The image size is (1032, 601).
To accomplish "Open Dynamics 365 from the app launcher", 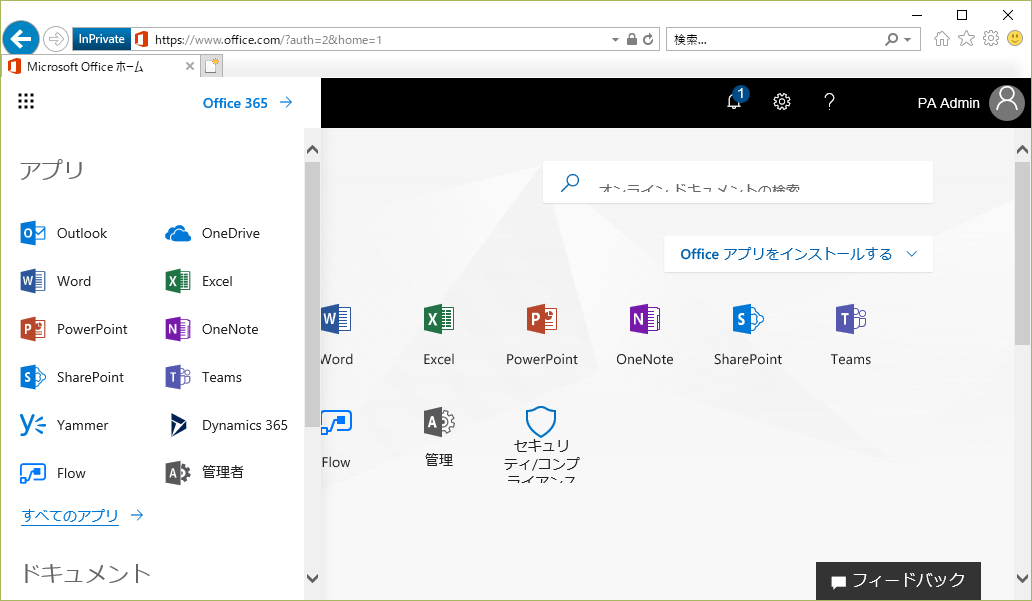I will [x=226, y=425].
